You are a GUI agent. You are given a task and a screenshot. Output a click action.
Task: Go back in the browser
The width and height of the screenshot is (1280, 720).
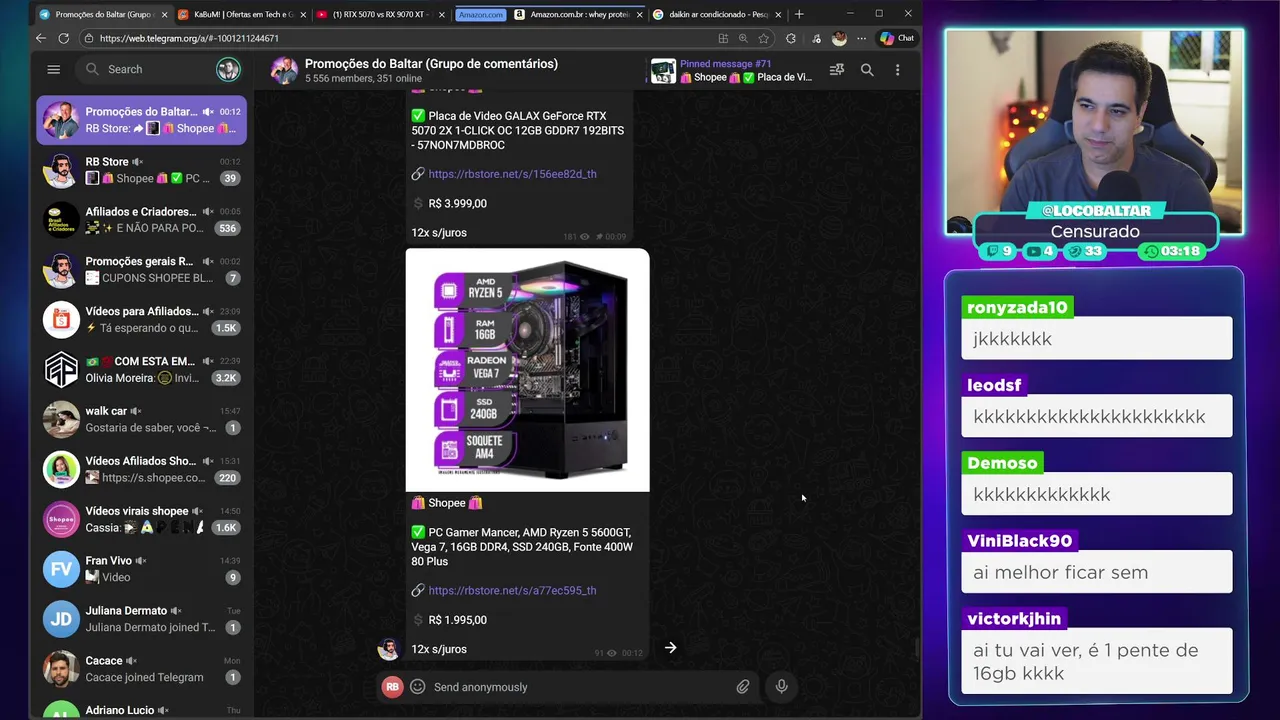tap(41, 38)
